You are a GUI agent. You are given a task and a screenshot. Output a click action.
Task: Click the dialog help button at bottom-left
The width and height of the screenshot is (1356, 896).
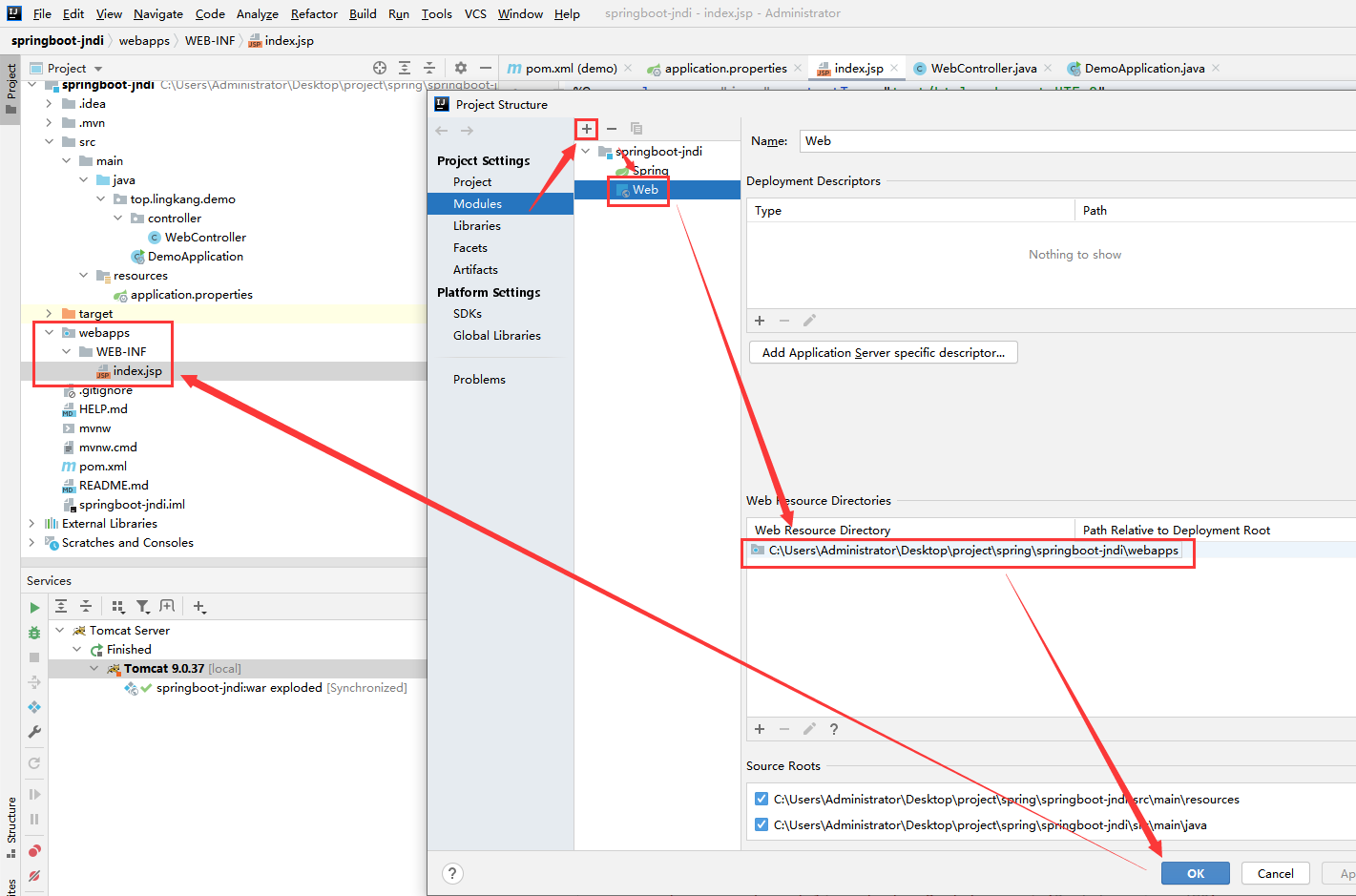452,873
